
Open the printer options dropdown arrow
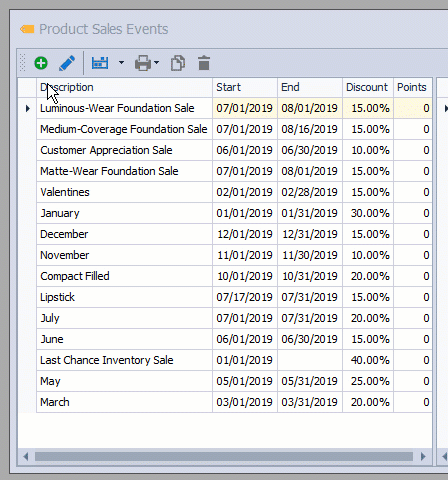[157, 62]
